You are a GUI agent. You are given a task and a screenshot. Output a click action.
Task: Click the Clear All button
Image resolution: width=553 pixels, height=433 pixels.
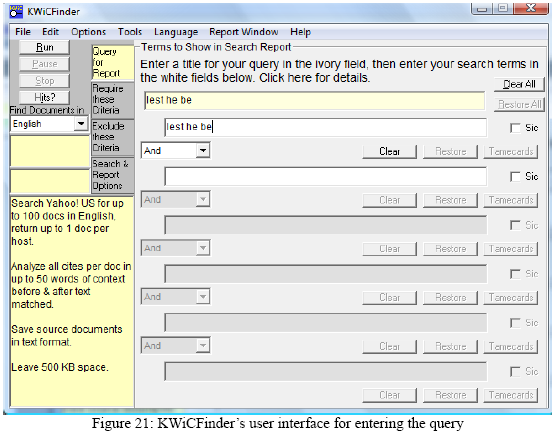point(519,84)
